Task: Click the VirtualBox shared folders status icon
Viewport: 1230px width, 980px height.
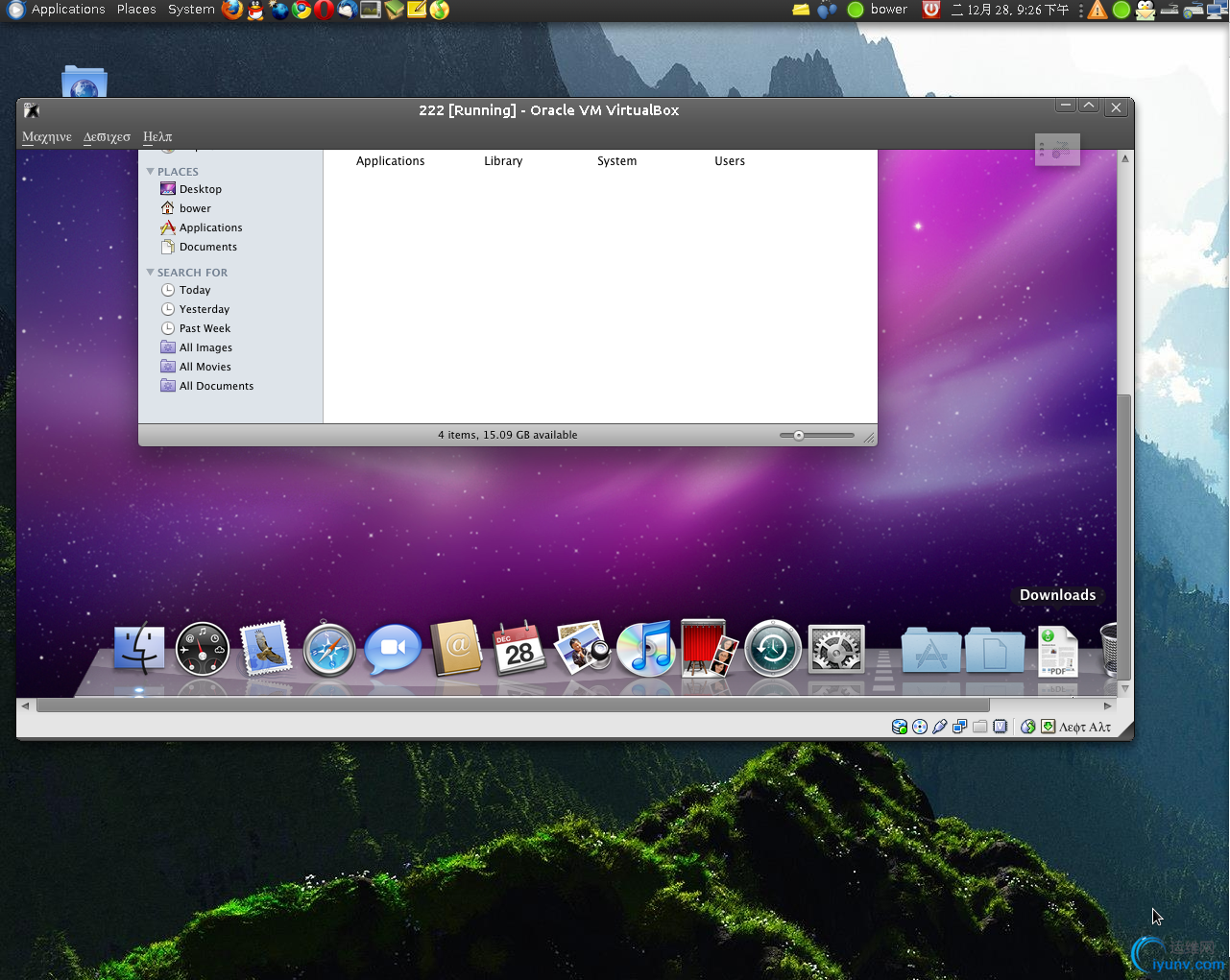Action: [x=980, y=727]
